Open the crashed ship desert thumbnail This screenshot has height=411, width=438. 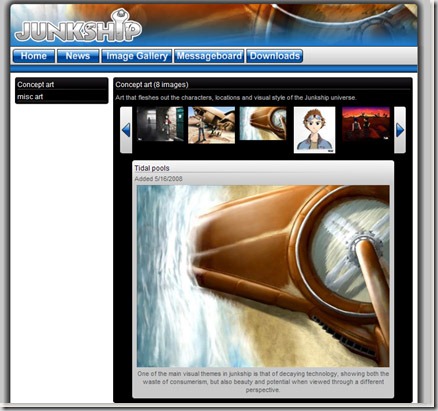(x=211, y=125)
